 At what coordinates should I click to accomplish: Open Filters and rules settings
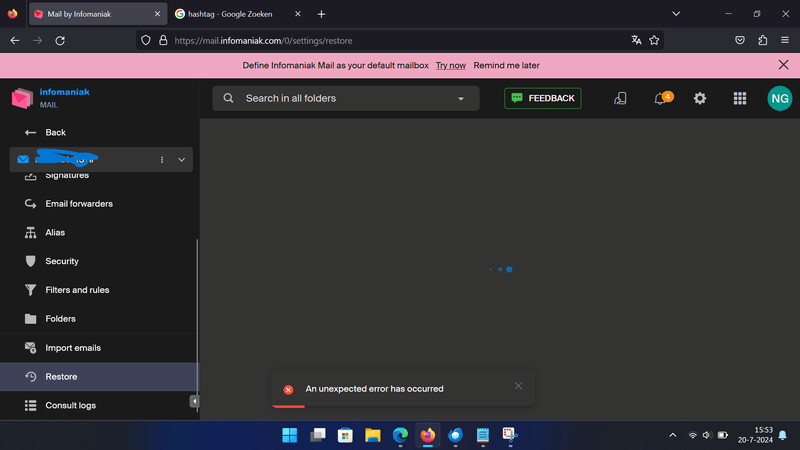pos(77,290)
